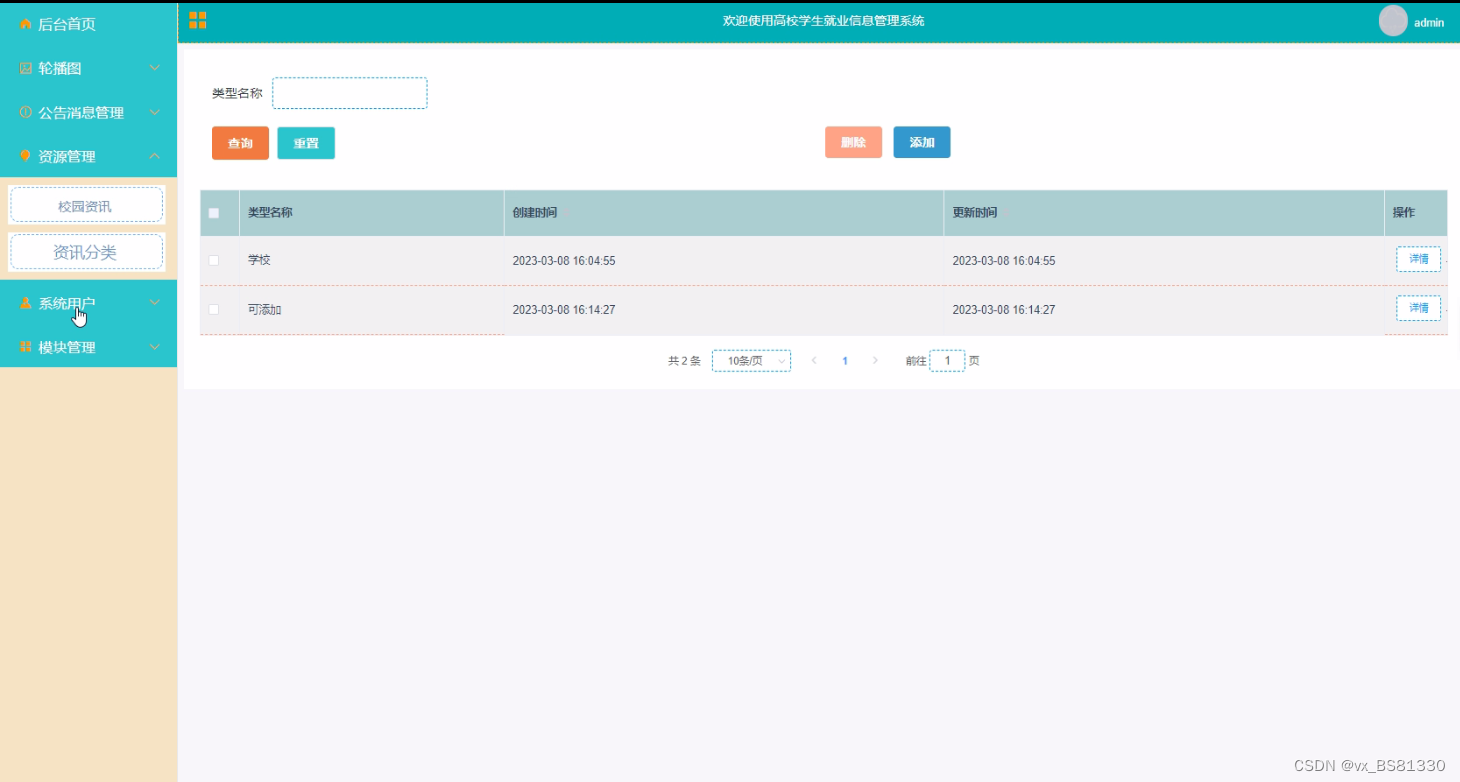Click the 前往 page number input
The width and height of the screenshot is (1460, 782).
tap(947, 361)
